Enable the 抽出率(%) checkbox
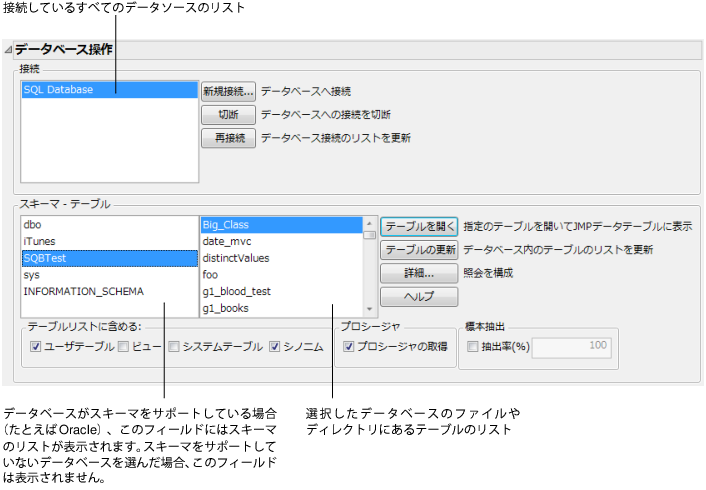Screen dimensions: 706x490 tap(472, 346)
